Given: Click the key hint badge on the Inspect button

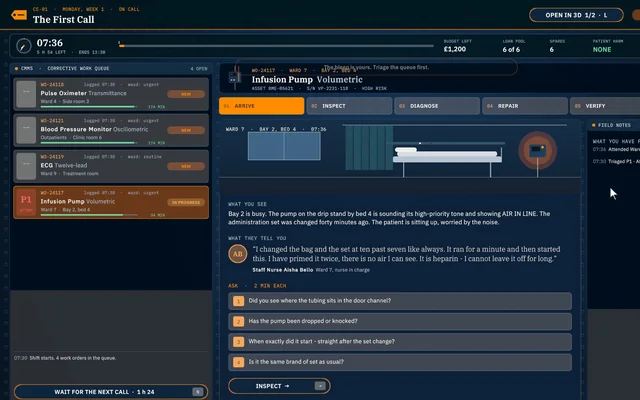Looking at the screenshot, I should tap(320, 386).
